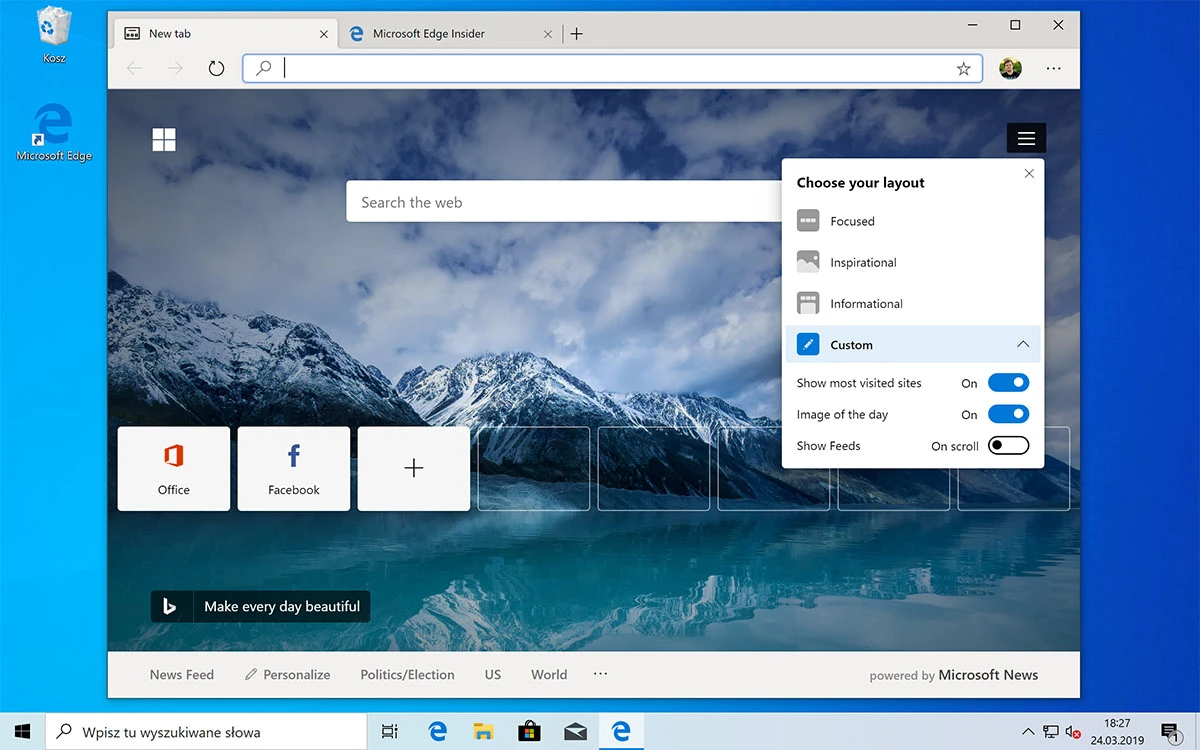The image size is (1200, 750).
Task: Select the active Edge Insider taskbar icon
Action: [621, 732]
